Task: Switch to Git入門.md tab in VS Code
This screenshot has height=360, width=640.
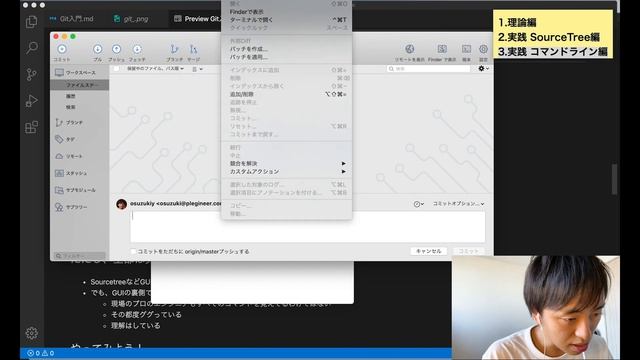Action: [x=72, y=19]
